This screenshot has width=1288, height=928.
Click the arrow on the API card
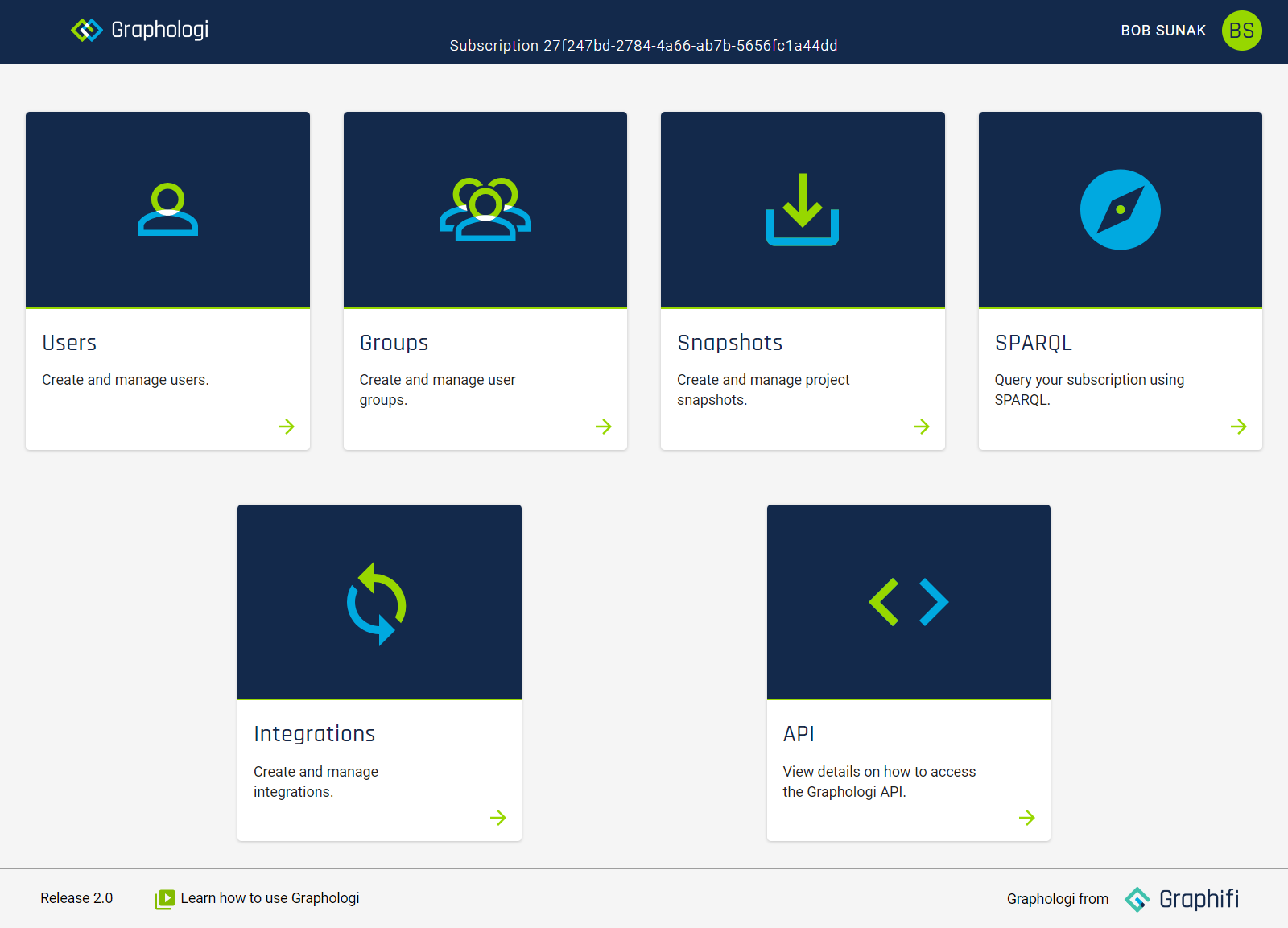click(x=1027, y=818)
